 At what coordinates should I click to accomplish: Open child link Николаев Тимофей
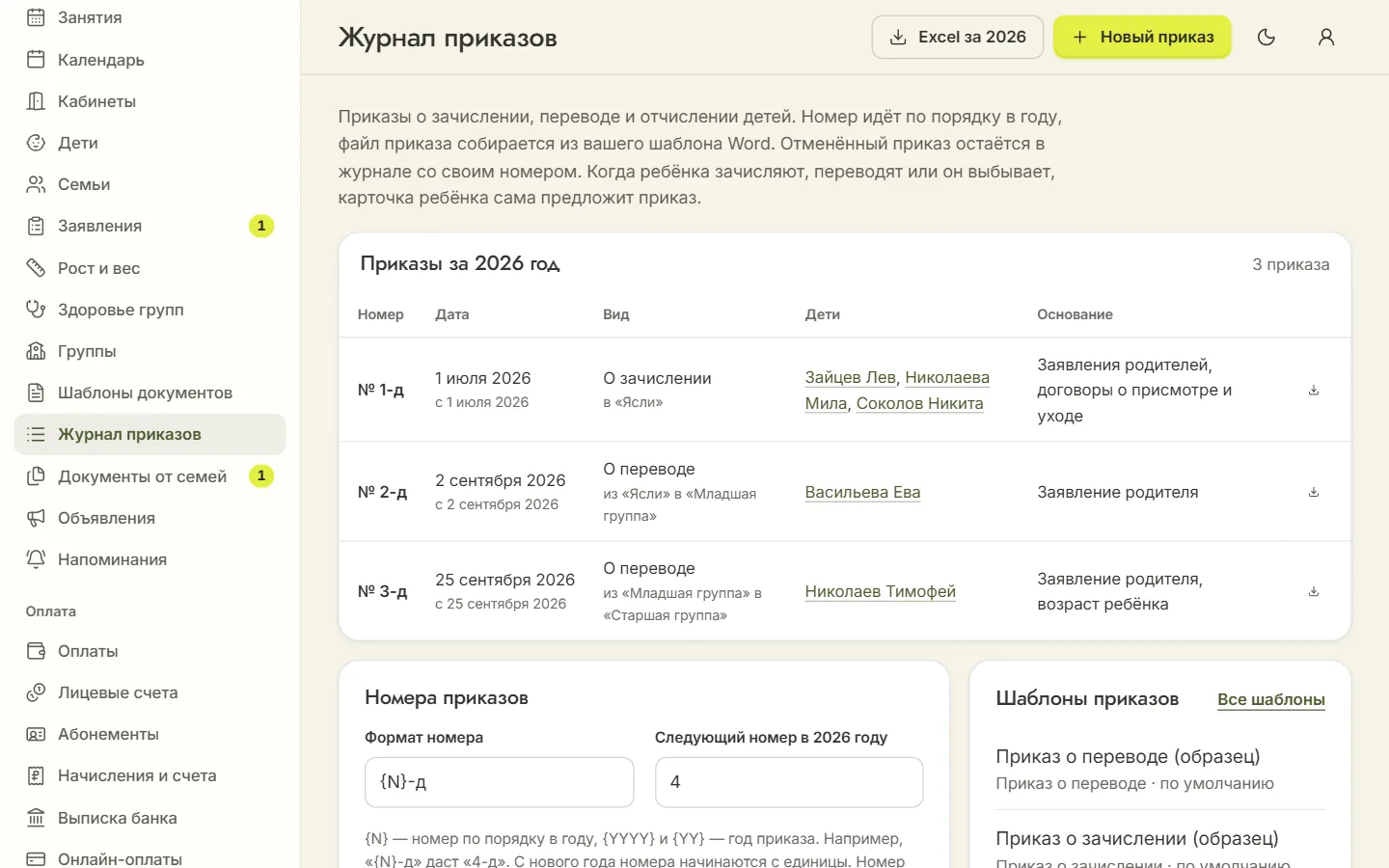[881, 591]
